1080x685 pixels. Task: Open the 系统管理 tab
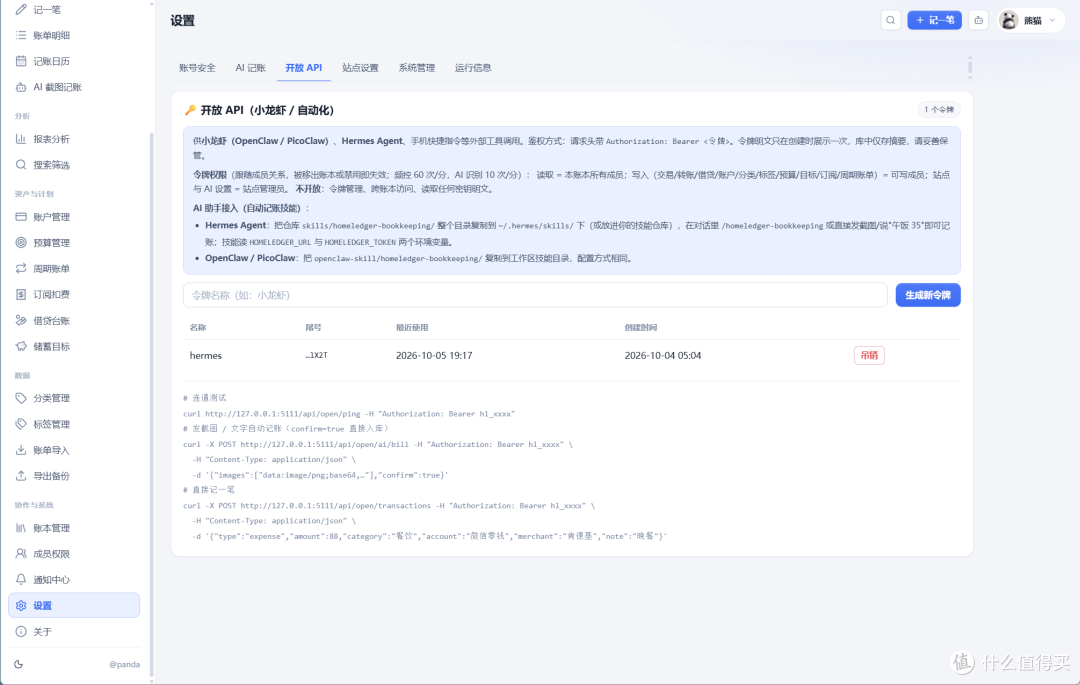click(x=417, y=67)
